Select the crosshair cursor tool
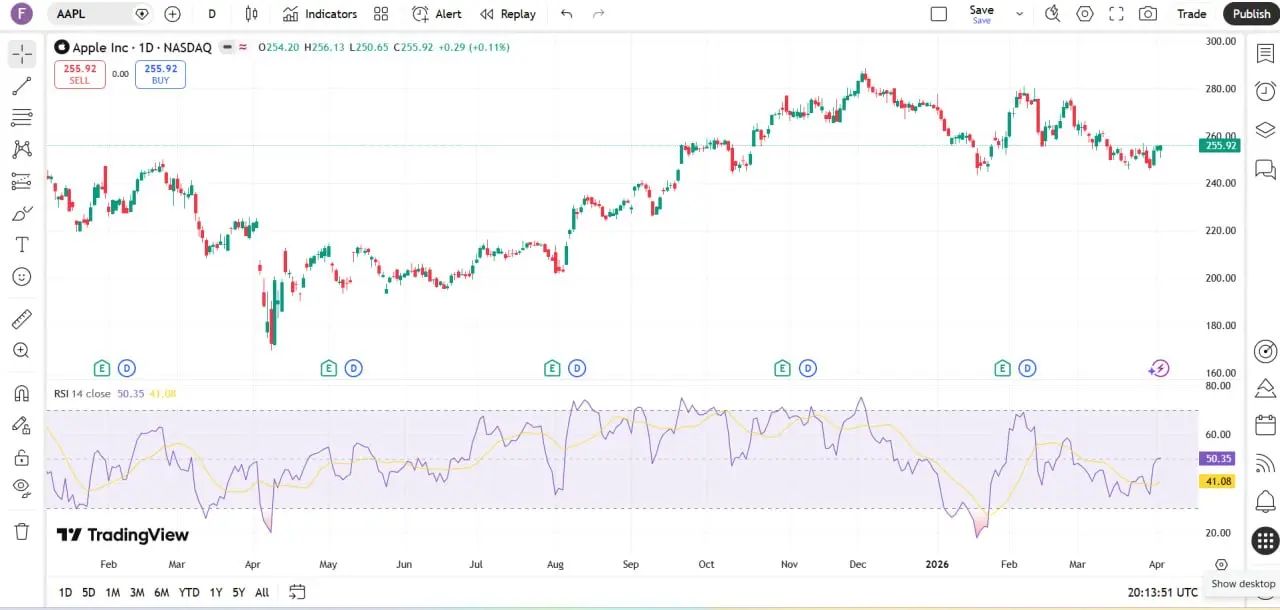The width and height of the screenshot is (1280, 610). [x=22, y=54]
